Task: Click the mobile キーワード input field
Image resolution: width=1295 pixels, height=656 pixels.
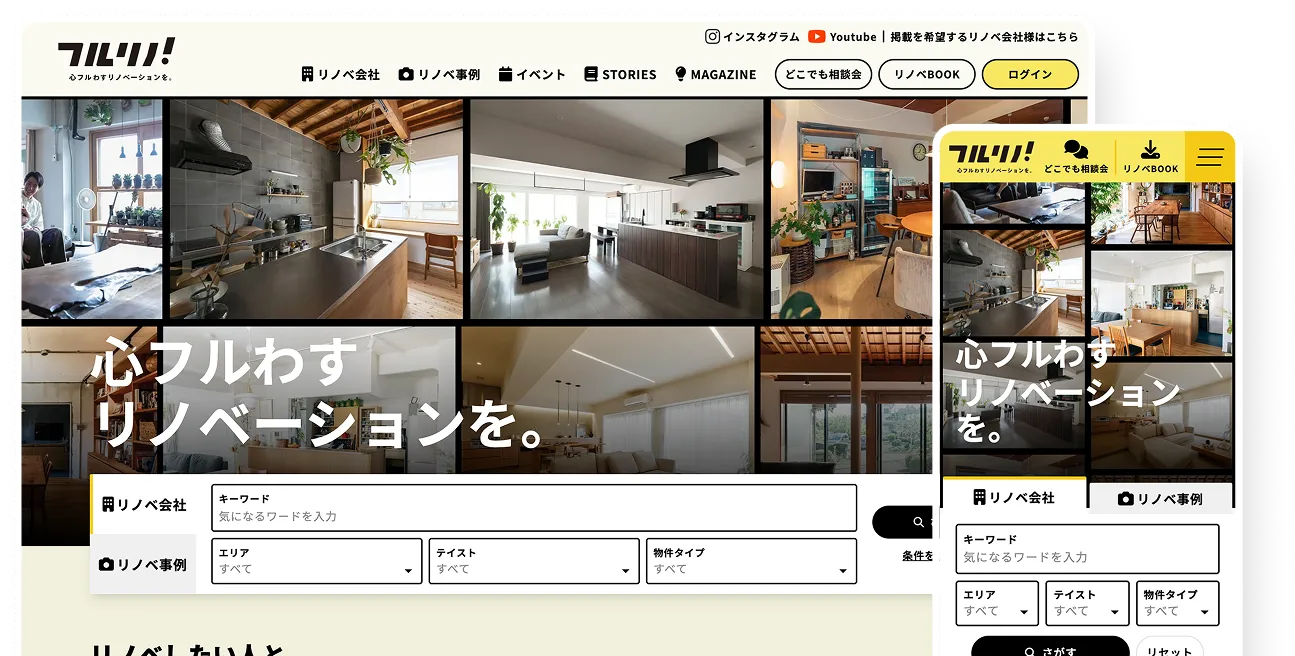Action: (1087, 549)
